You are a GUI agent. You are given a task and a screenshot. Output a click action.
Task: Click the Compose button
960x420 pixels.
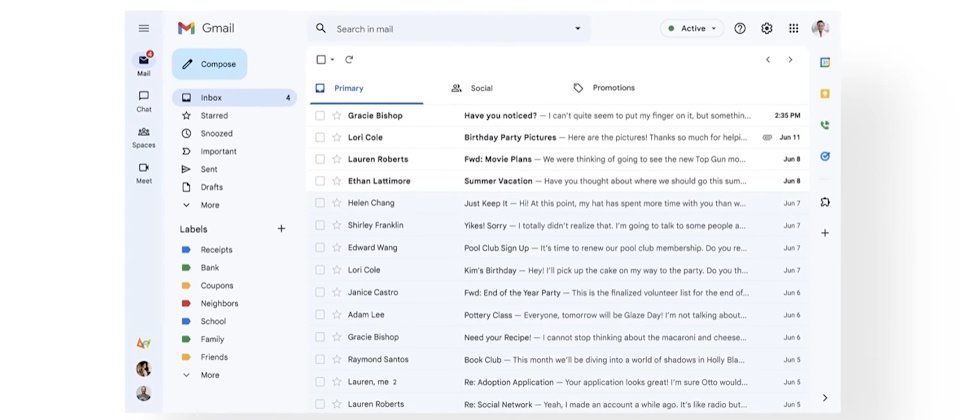(x=209, y=64)
